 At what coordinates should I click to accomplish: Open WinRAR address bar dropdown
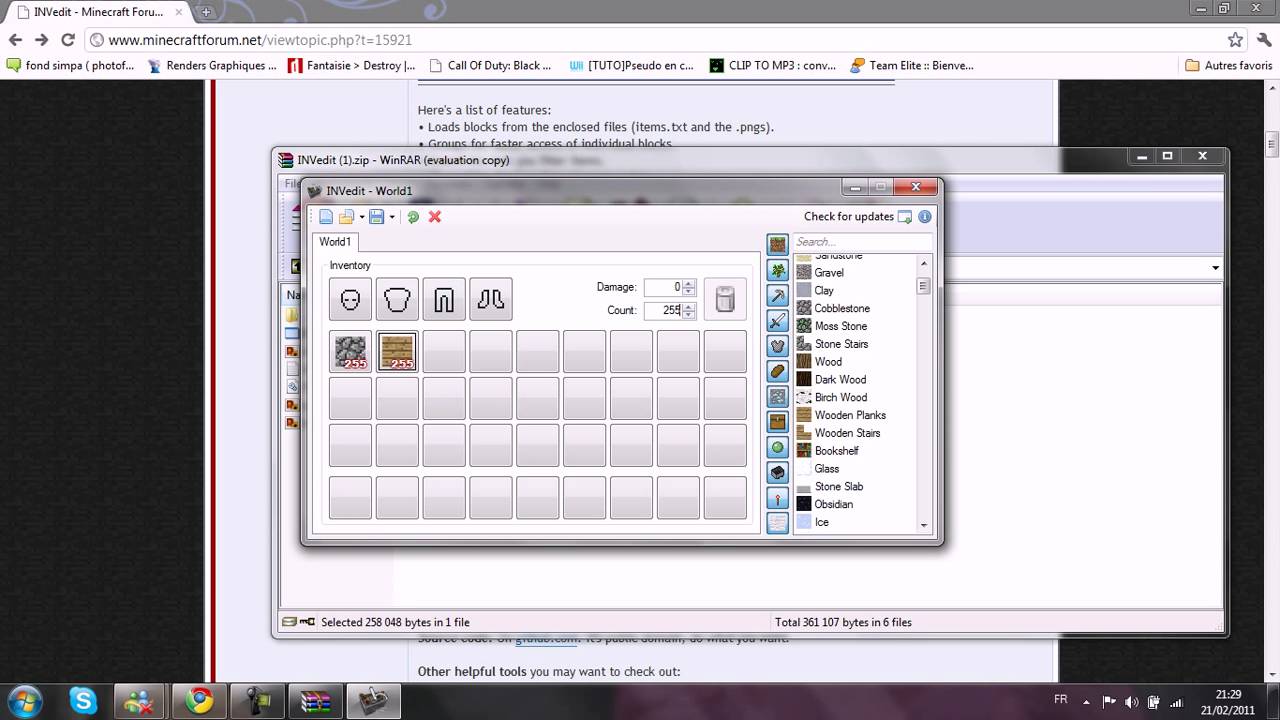[x=1216, y=268]
